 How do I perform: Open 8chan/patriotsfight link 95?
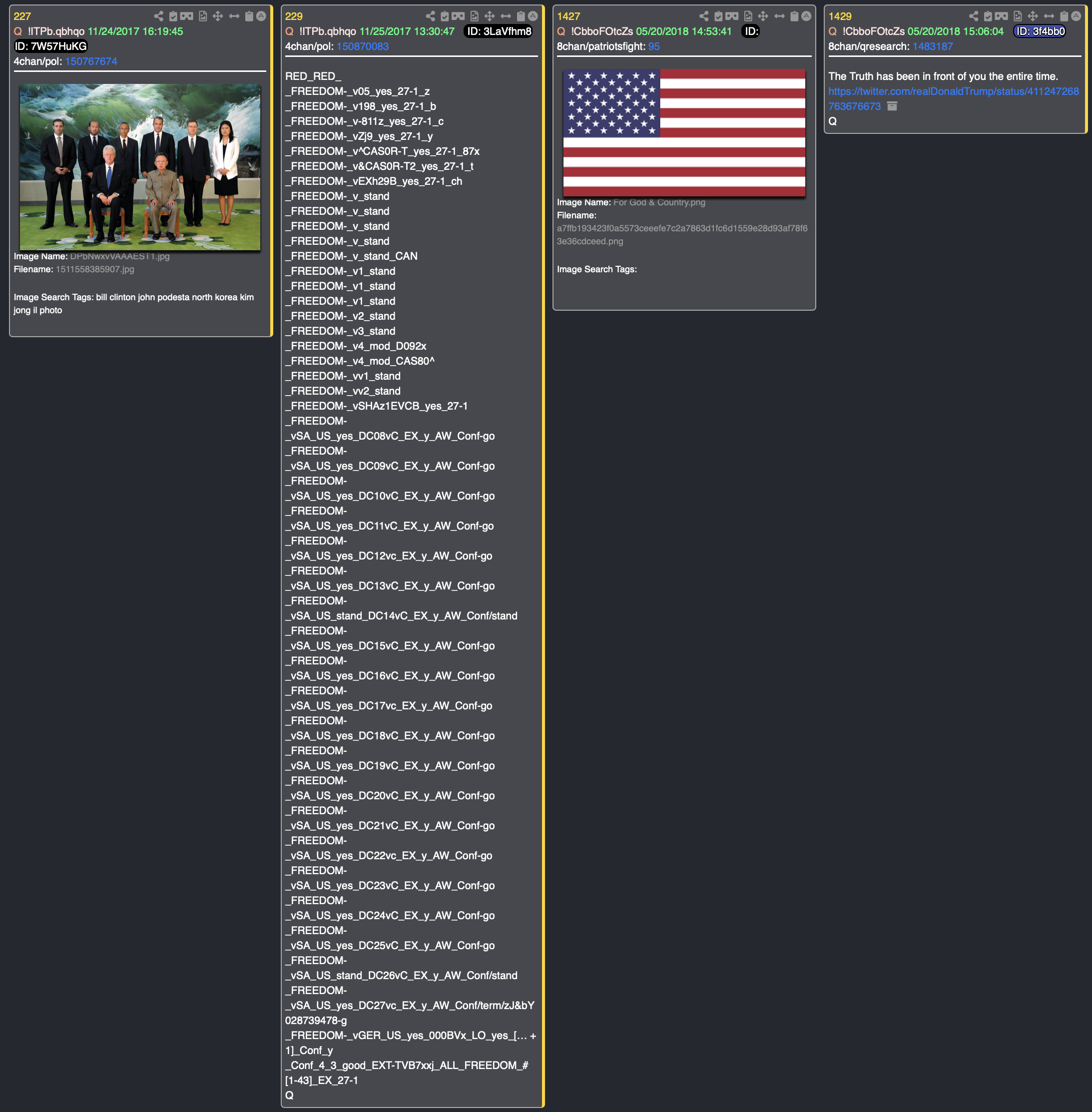tap(654, 46)
